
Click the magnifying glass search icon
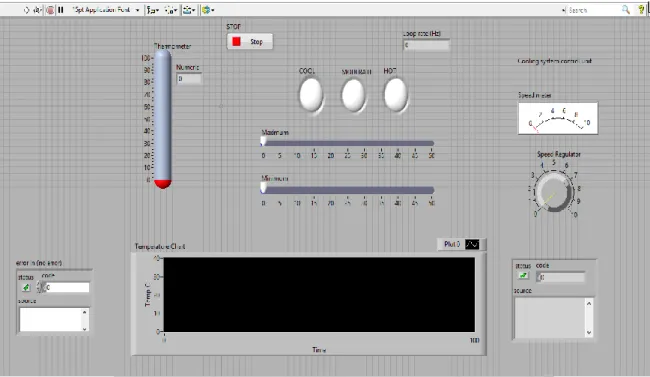(626, 10)
